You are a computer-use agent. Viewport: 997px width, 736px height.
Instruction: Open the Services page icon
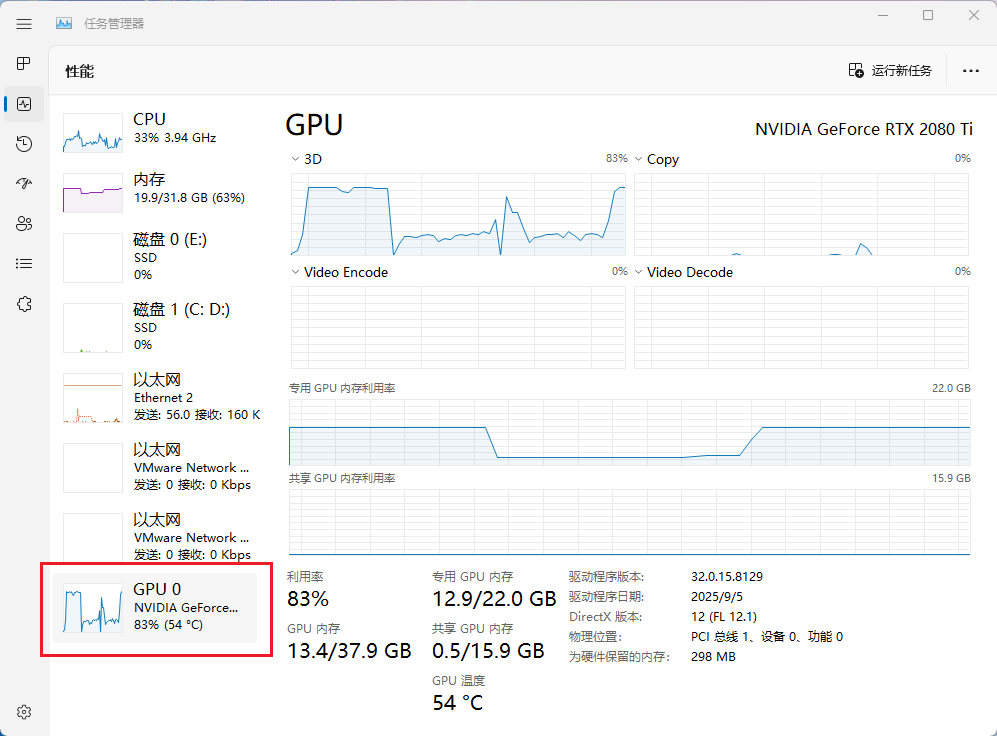pyautogui.click(x=24, y=304)
